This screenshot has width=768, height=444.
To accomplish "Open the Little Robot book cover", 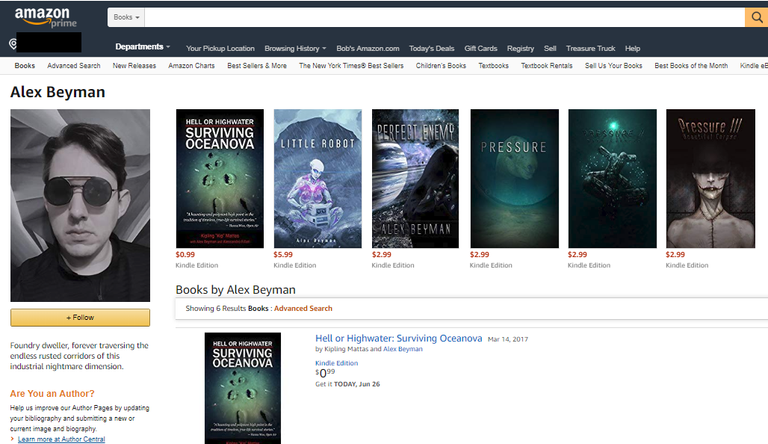I will pyautogui.click(x=318, y=178).
